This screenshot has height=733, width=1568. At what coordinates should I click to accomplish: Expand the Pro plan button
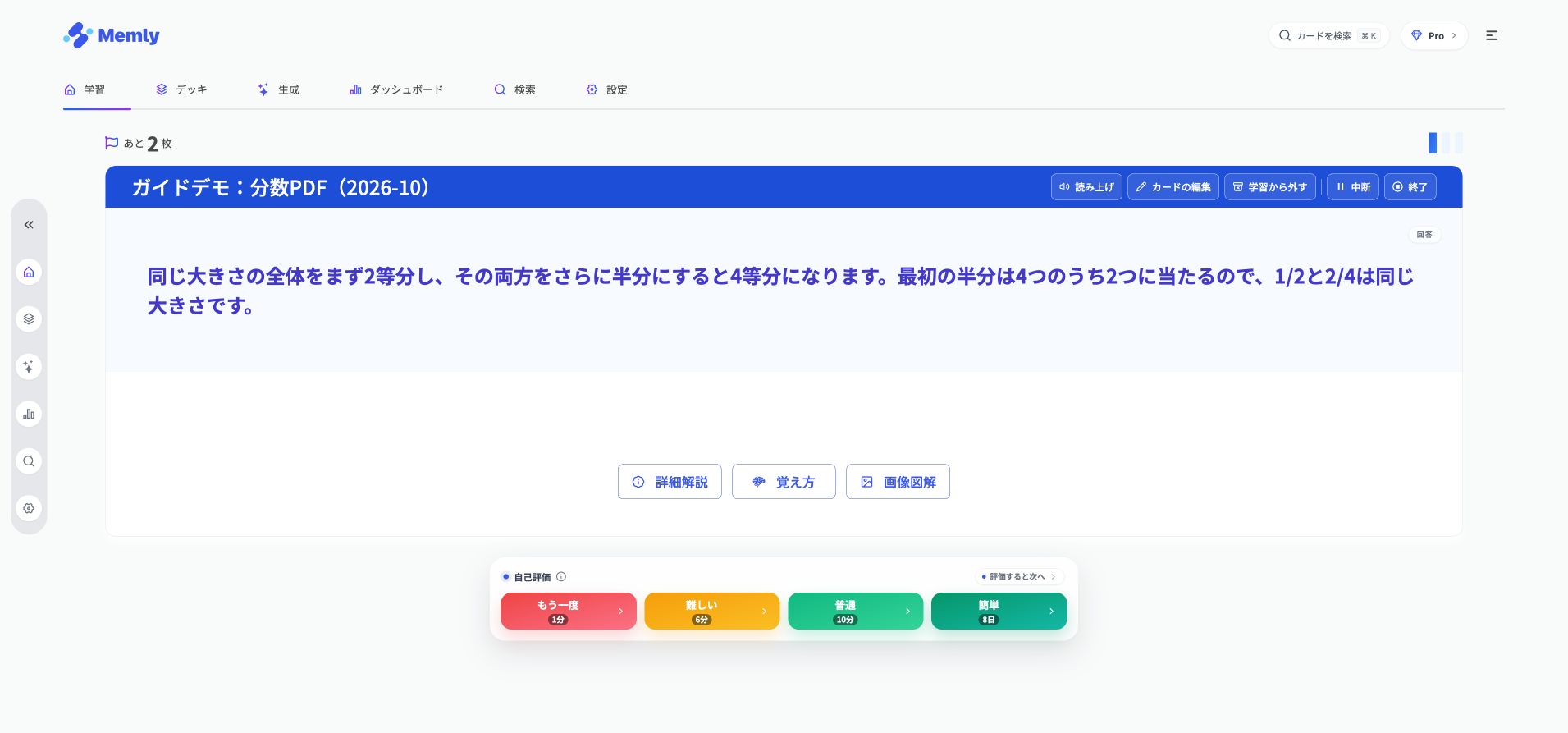1434,35
